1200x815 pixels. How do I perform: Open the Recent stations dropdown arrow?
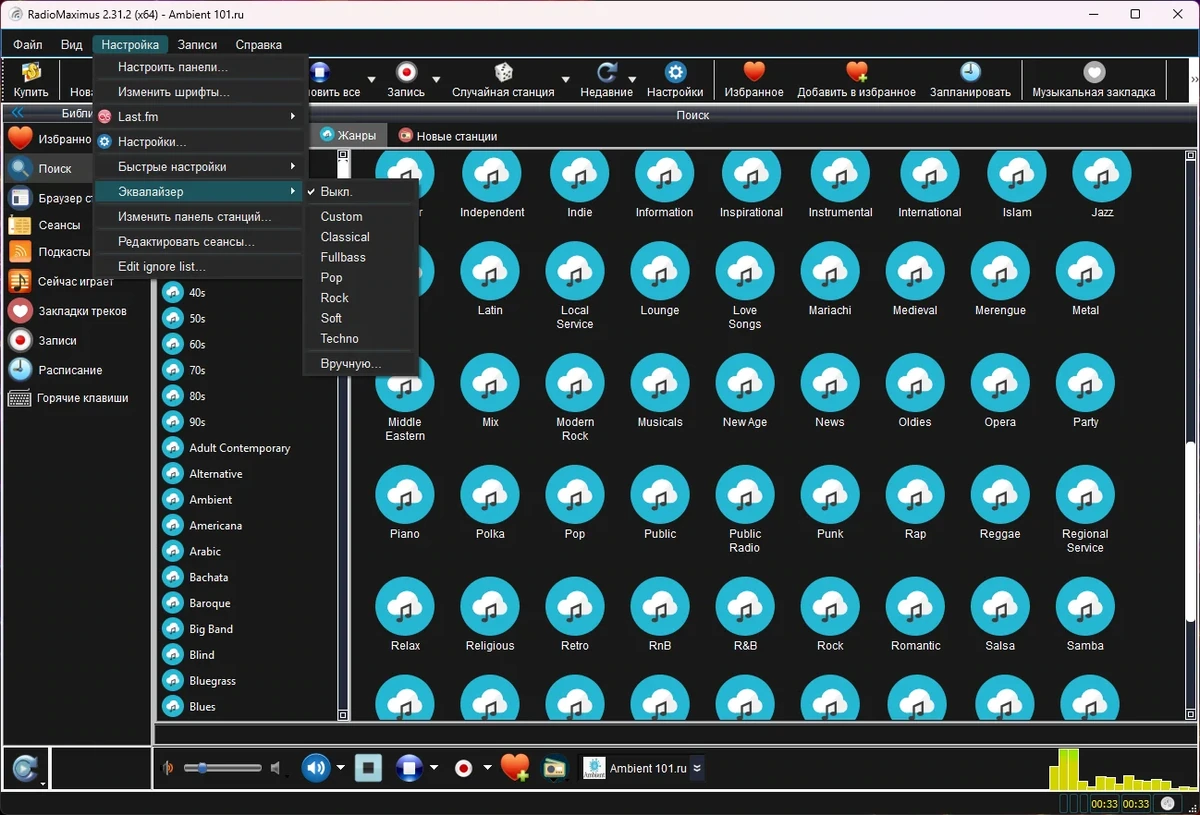(632, 79)
